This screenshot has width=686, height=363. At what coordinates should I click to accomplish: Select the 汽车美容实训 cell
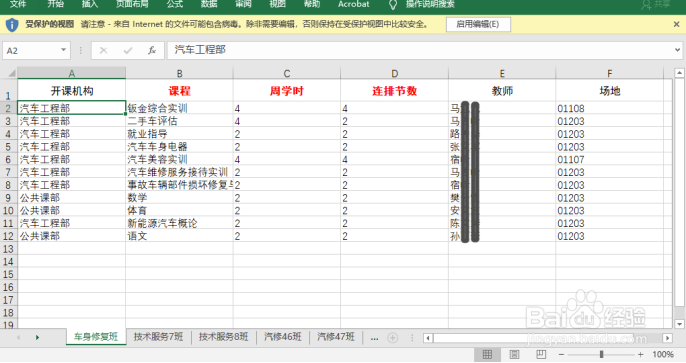click(179, 160)
